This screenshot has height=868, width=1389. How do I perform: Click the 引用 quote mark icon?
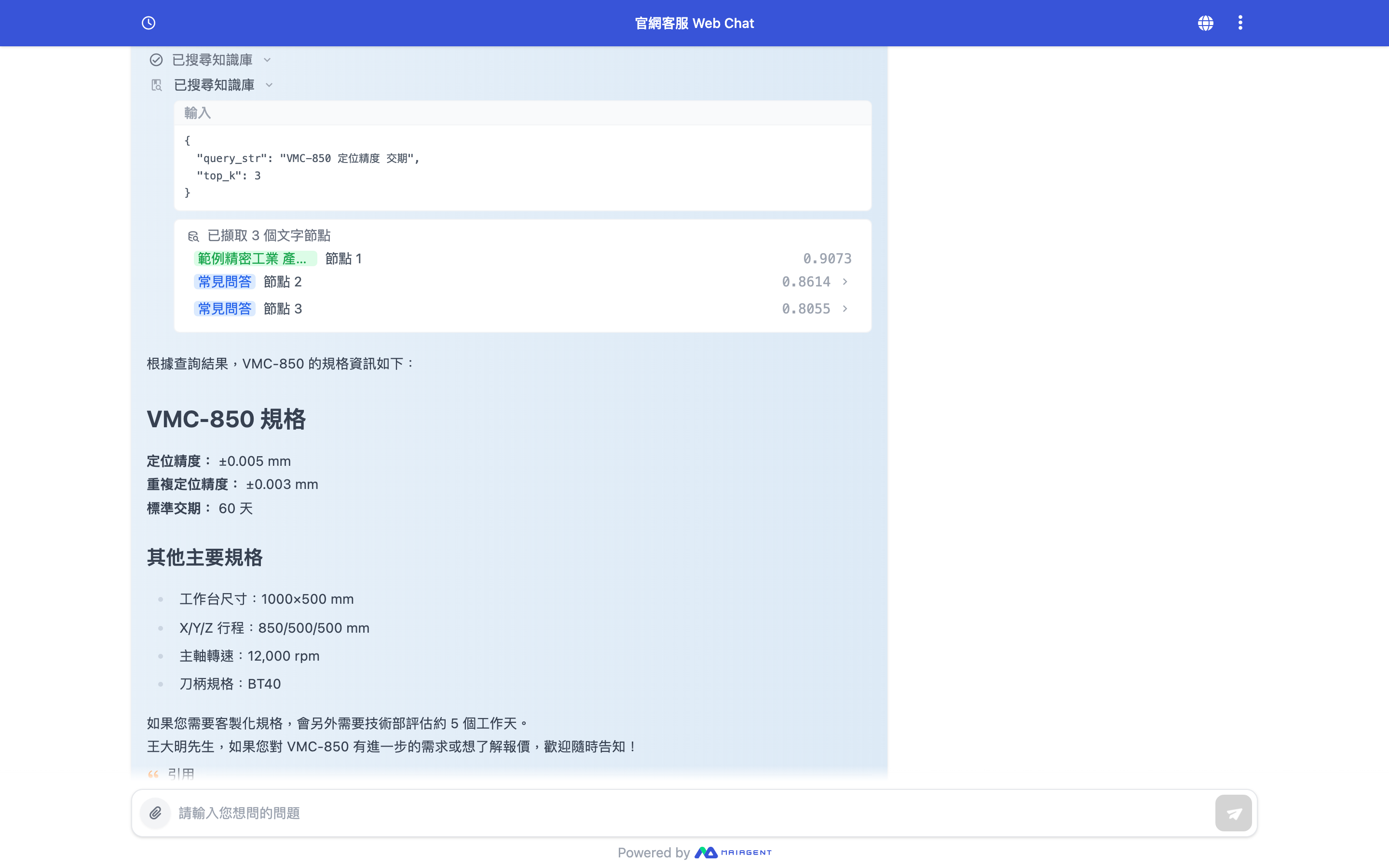(x=153, y=774)
